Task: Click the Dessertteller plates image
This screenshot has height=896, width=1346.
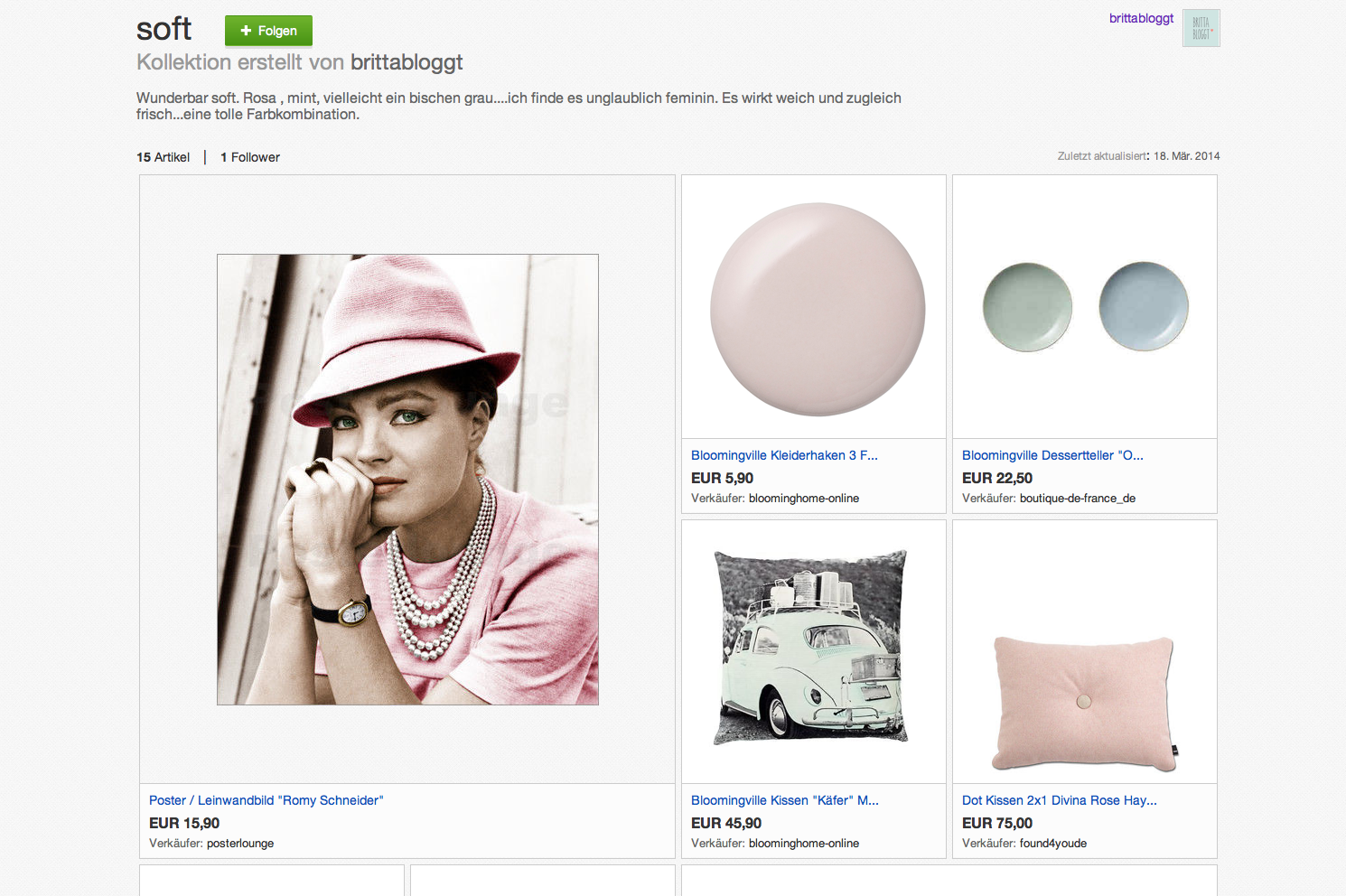Action: pos(1085,307)
